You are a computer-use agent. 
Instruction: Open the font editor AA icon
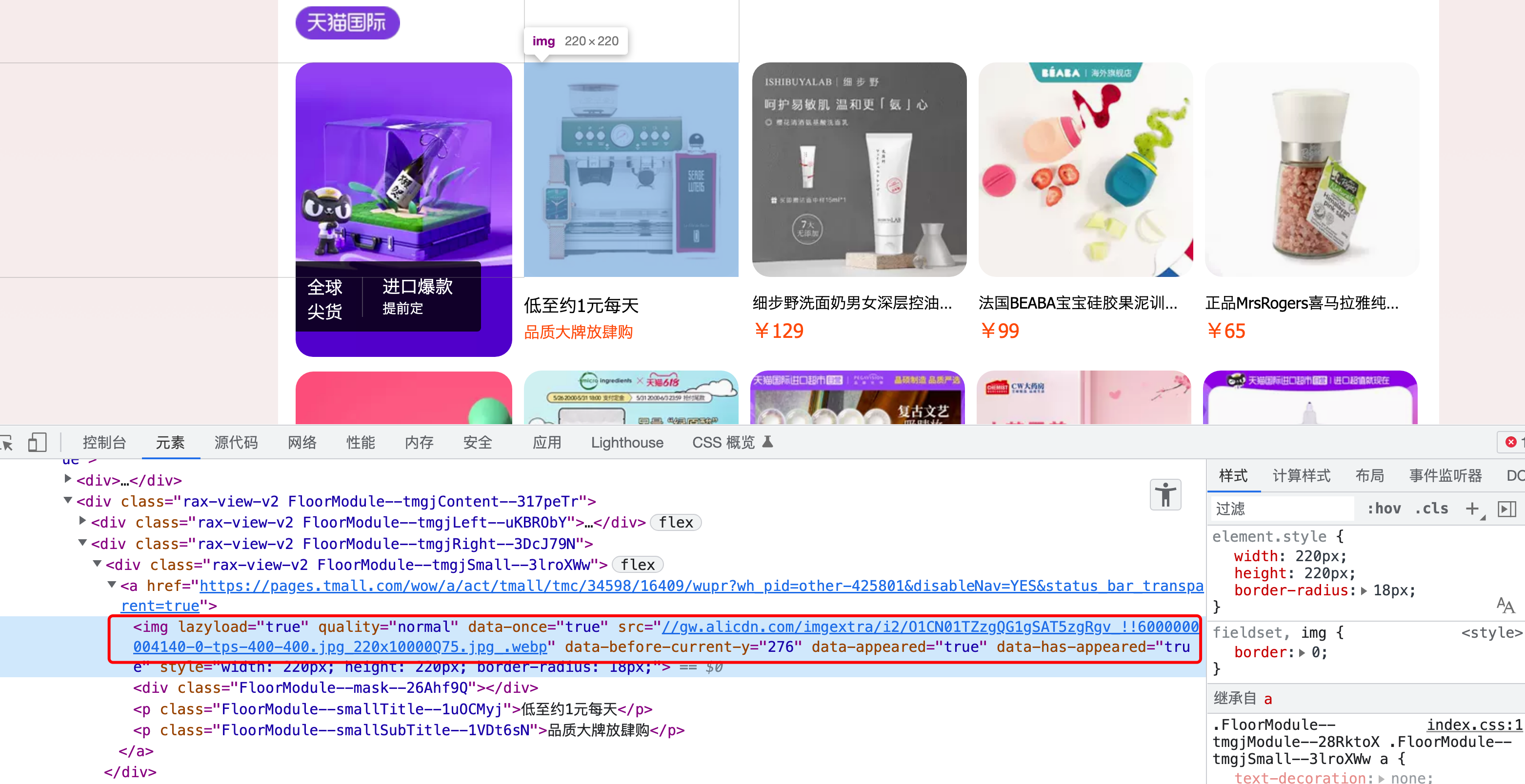pos(1505,605)
